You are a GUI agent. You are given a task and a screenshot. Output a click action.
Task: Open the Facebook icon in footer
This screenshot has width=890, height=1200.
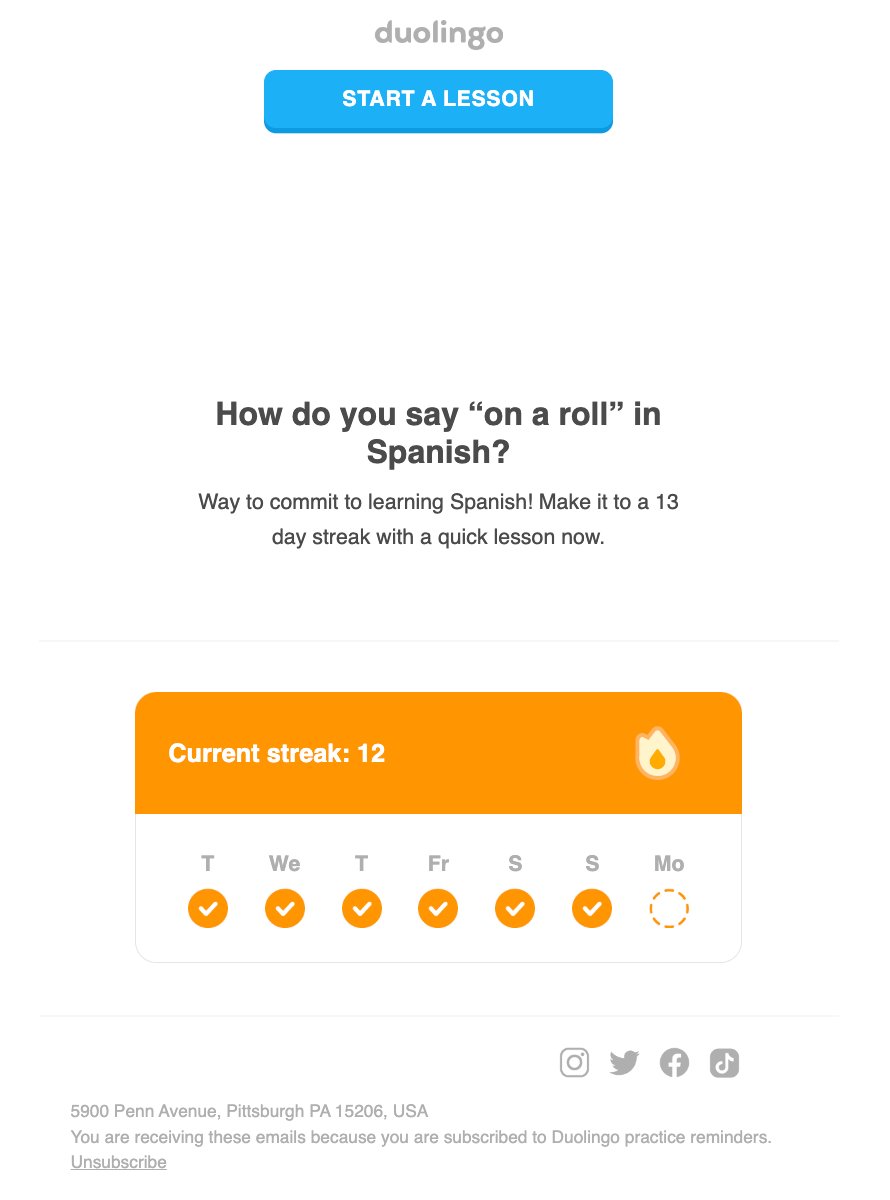click(675, 1062)
